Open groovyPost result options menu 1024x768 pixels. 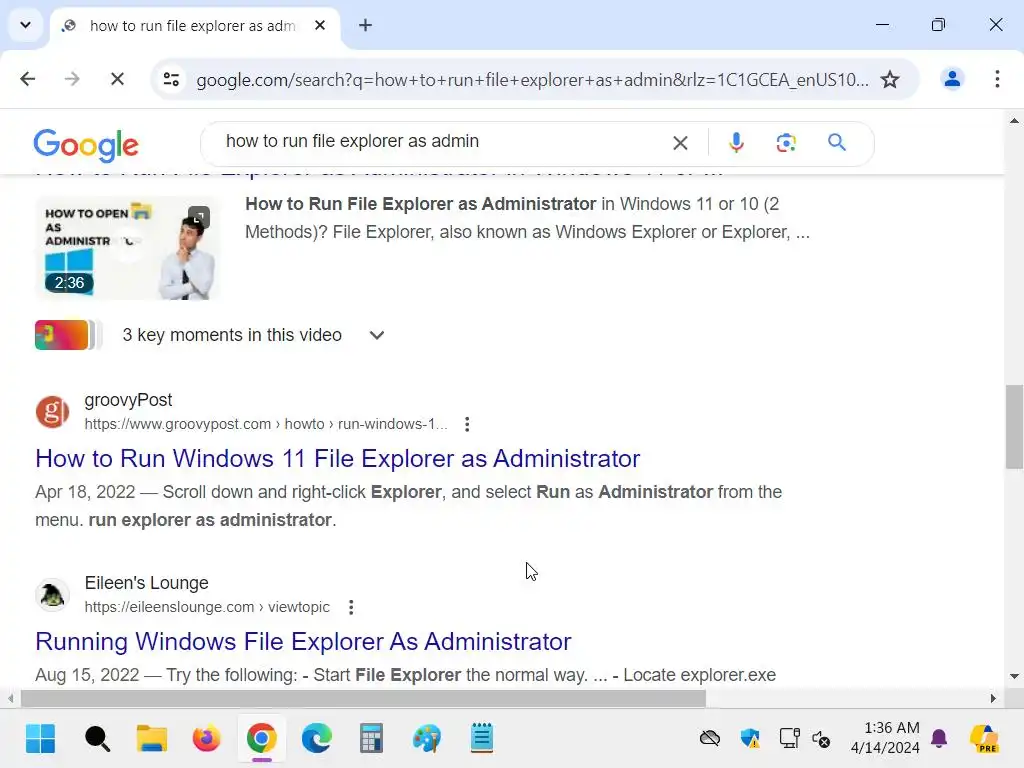pos(466,424)
